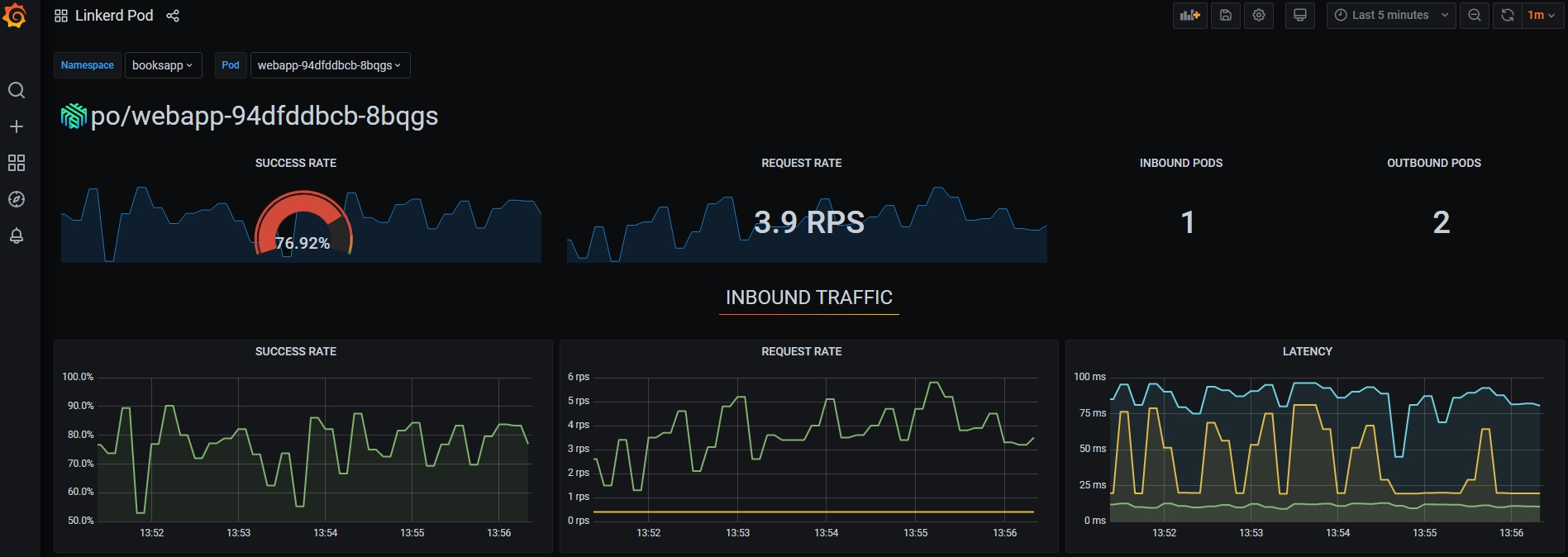The image size is (1568, 557).
Task: Open the 1m refresh interval dropdown
Action: tap(1542, 16)
